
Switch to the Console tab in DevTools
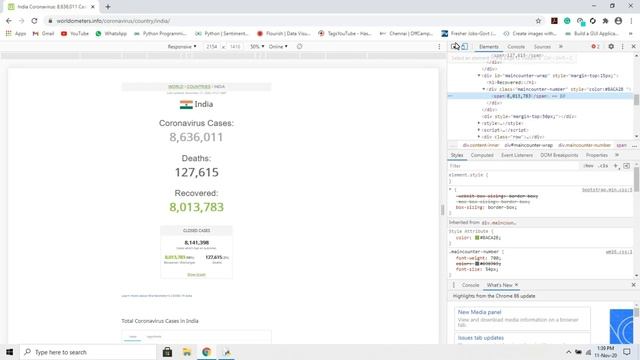516,47
